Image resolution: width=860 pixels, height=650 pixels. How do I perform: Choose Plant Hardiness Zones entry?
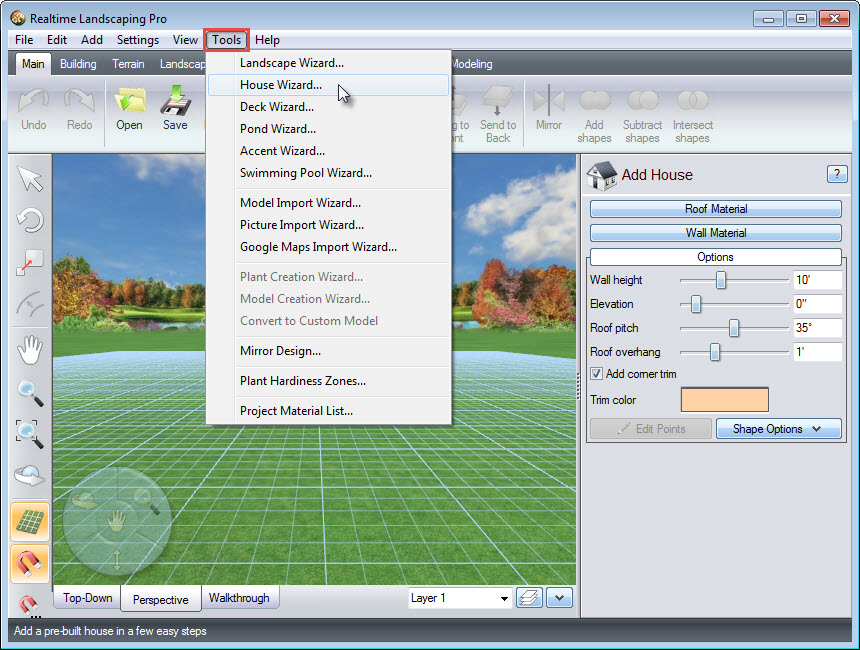(x=329, y=381)
